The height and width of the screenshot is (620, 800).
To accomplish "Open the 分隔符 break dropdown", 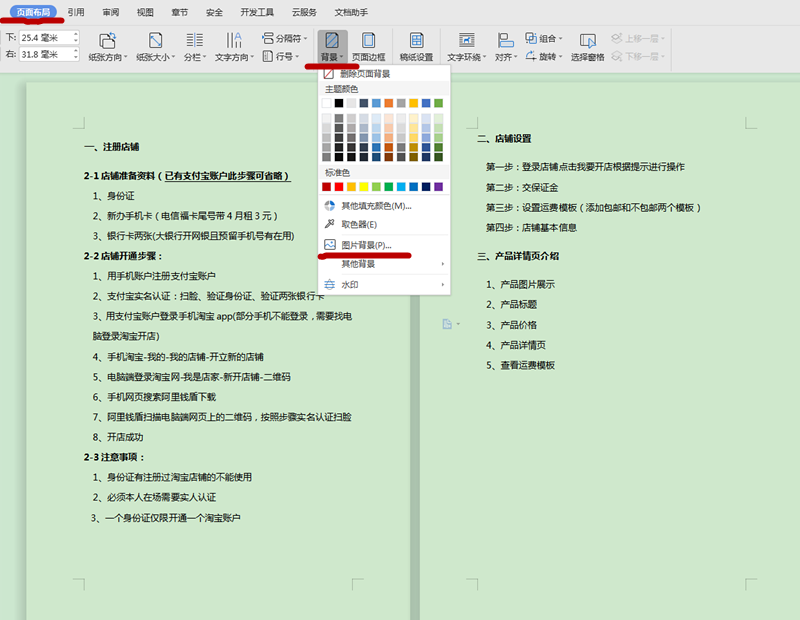I will click(285, 38).
